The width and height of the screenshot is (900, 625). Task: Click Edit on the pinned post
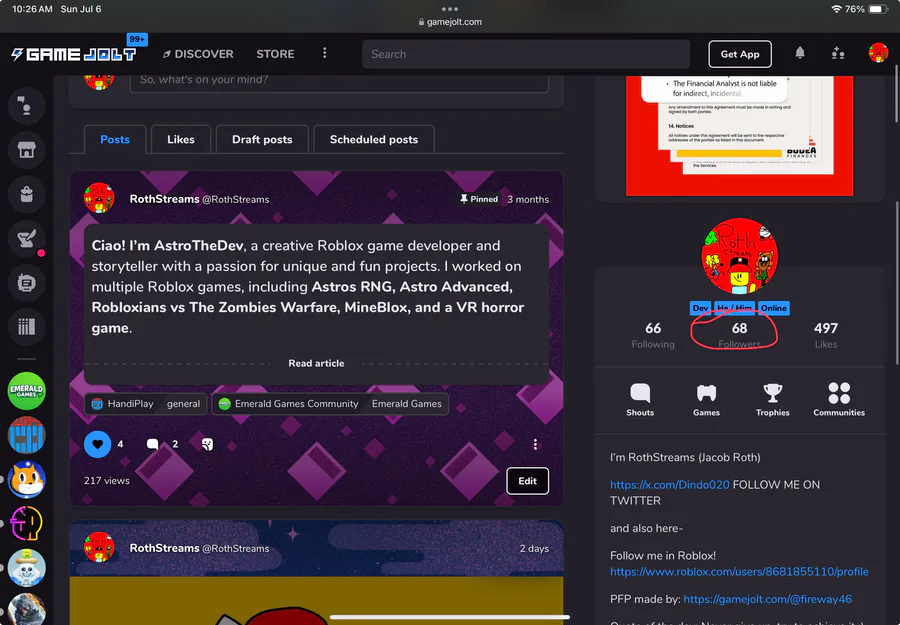coord(527,481)
